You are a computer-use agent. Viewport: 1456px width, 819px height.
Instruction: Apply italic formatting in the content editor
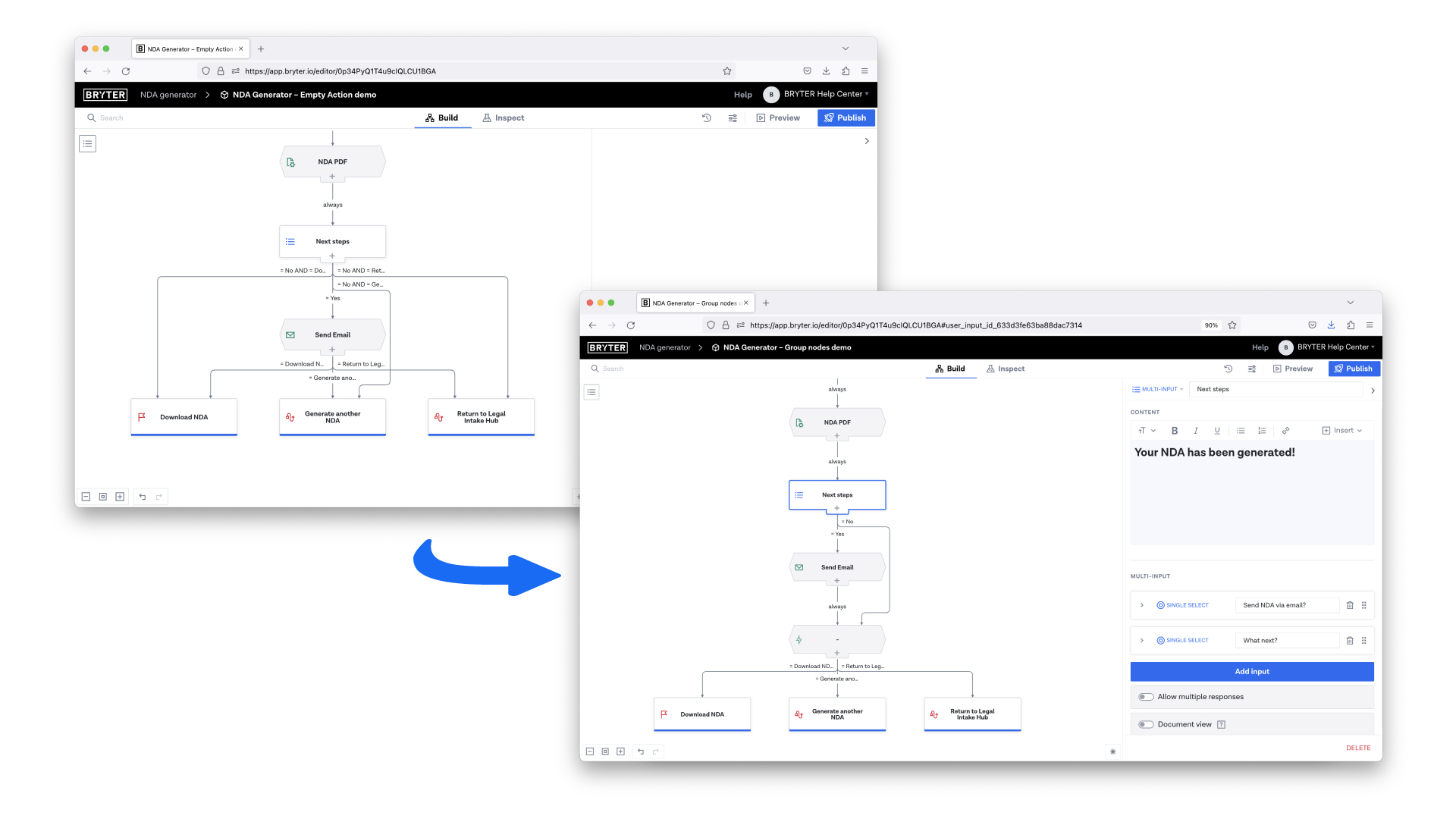[x=1196, y=430]
